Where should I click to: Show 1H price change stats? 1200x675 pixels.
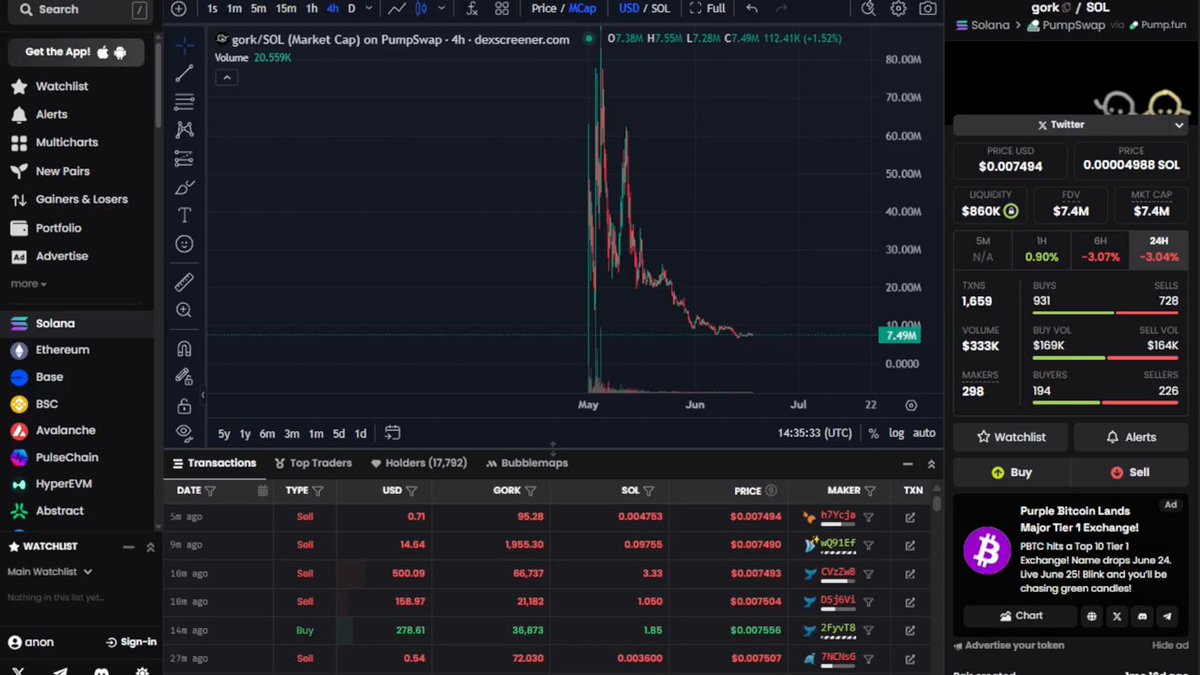tap(1041, 250)
